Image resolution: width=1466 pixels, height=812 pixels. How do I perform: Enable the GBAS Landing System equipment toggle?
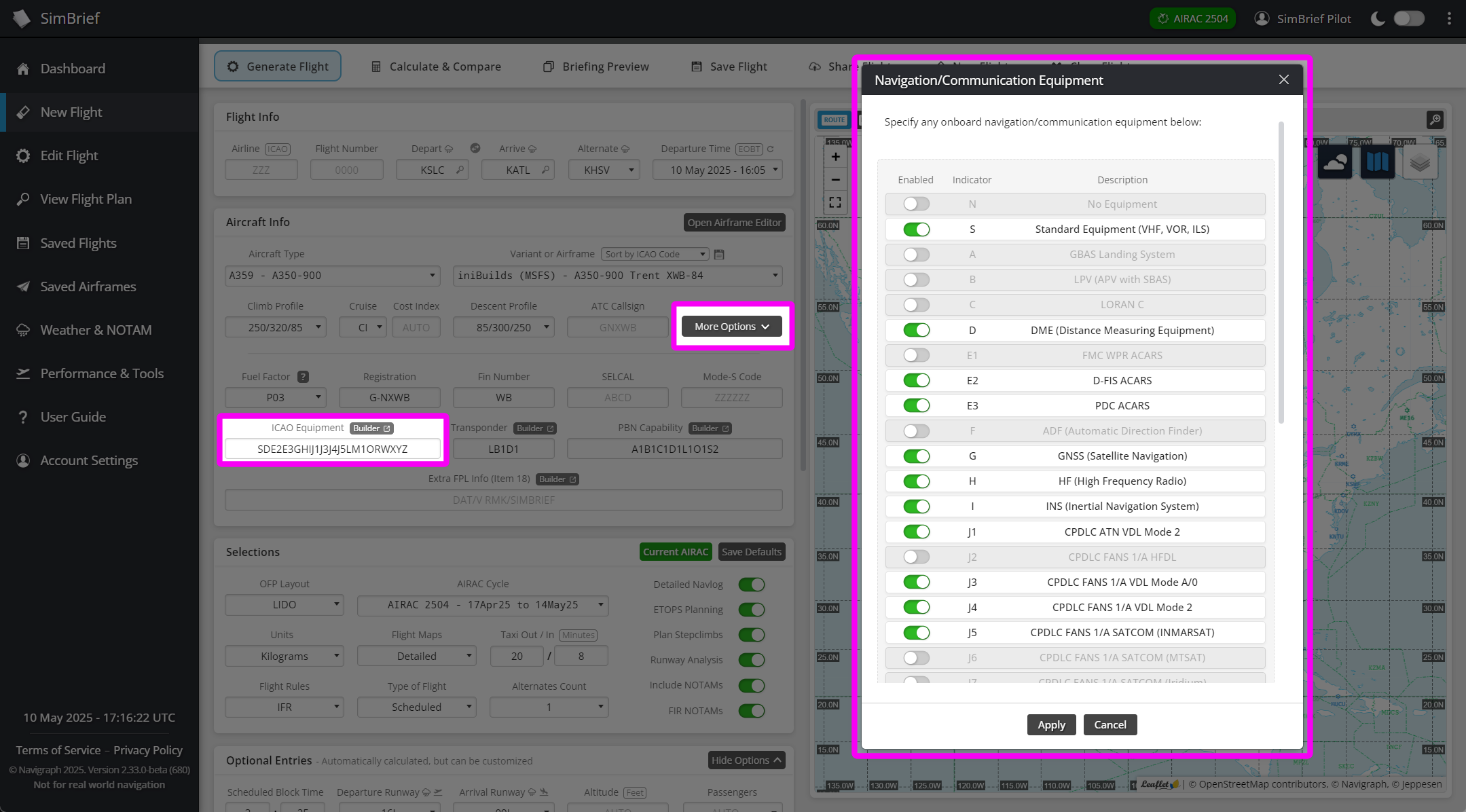point(915,254)
